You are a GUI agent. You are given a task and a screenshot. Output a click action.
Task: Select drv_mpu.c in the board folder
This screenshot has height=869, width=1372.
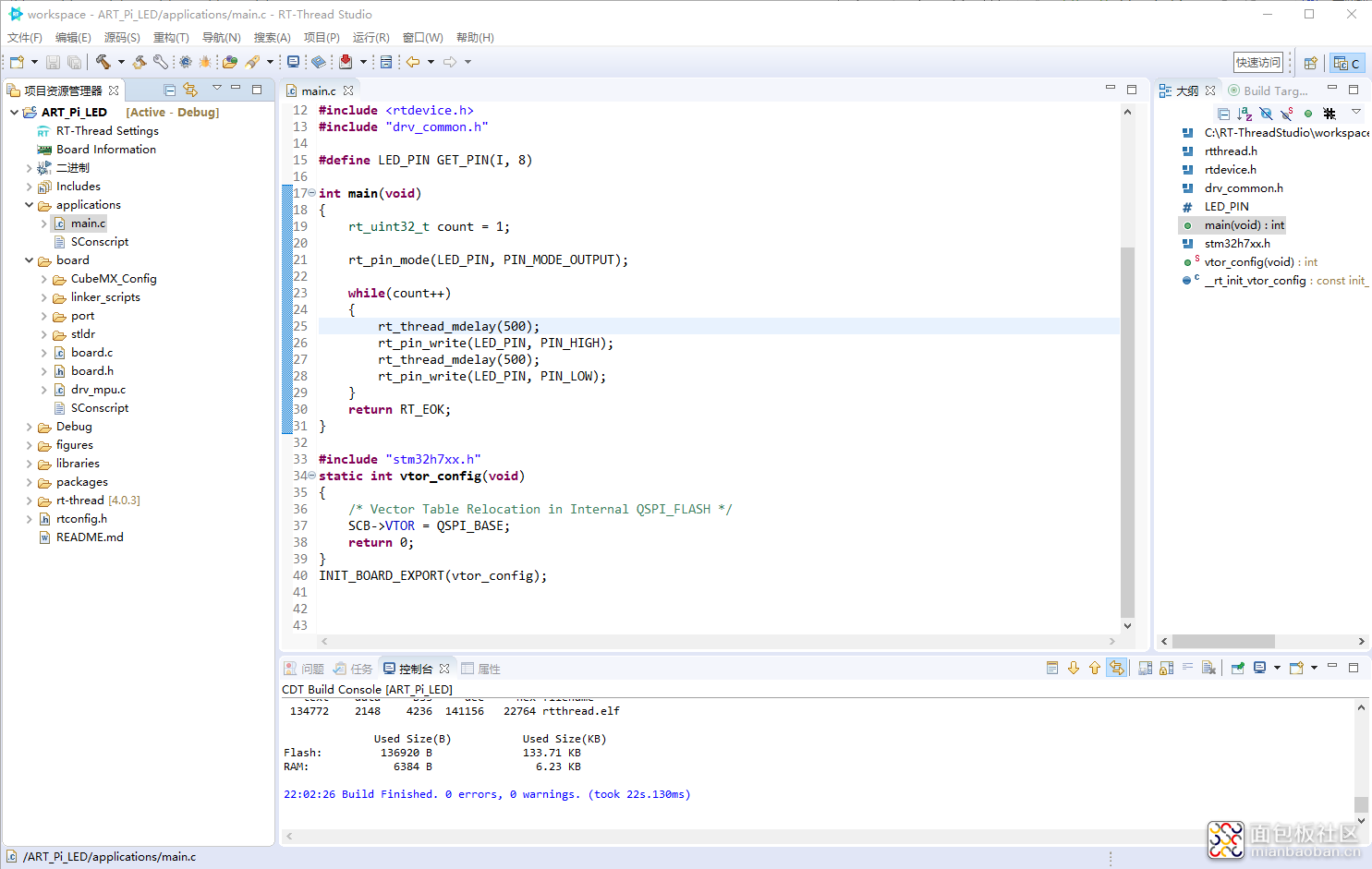click(x=98, y=389)
